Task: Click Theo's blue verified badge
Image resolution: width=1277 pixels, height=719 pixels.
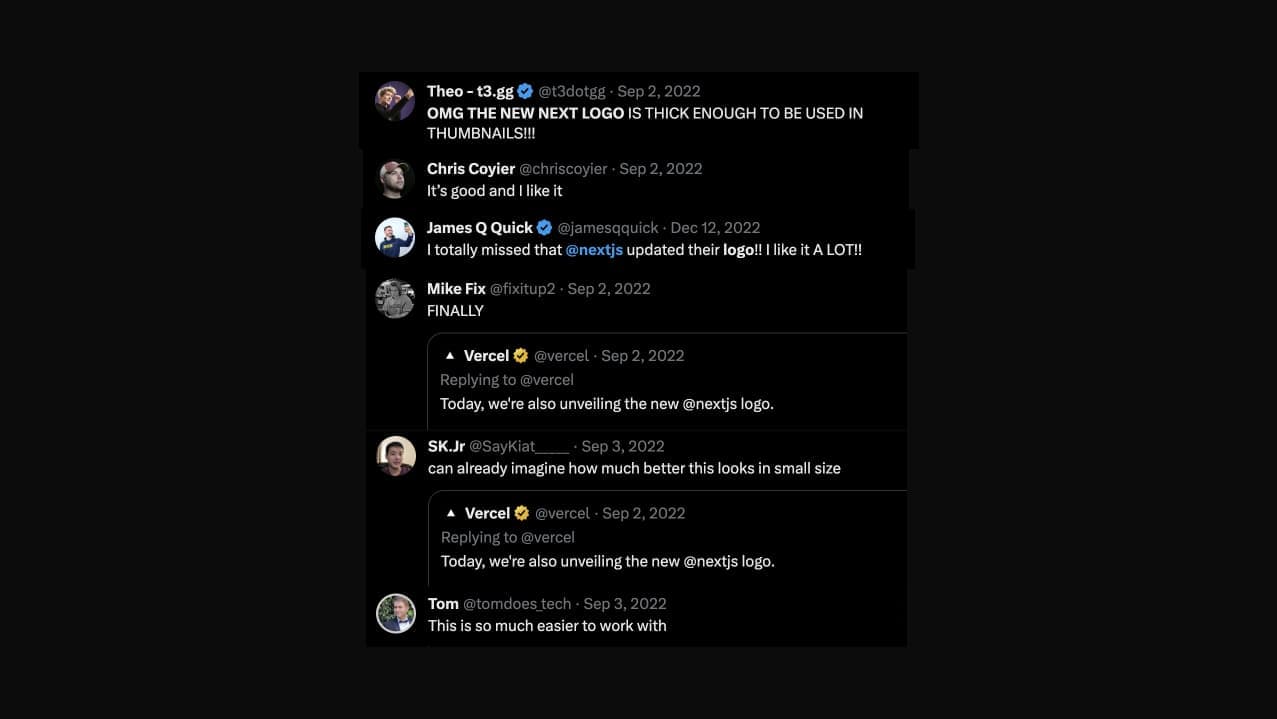Action: pos(526,91)
